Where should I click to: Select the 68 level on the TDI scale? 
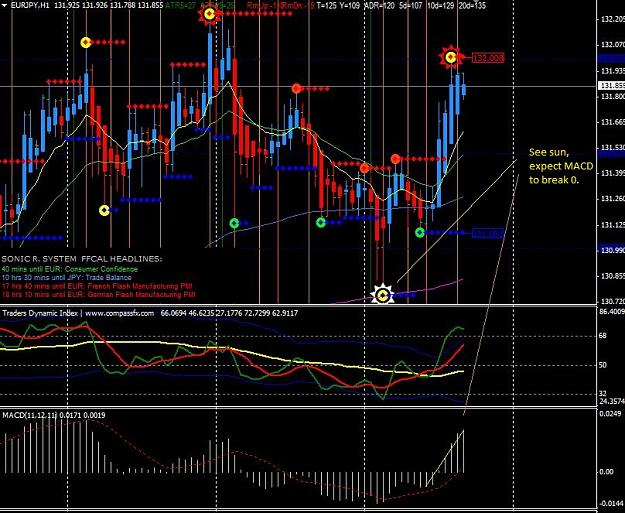603,336
